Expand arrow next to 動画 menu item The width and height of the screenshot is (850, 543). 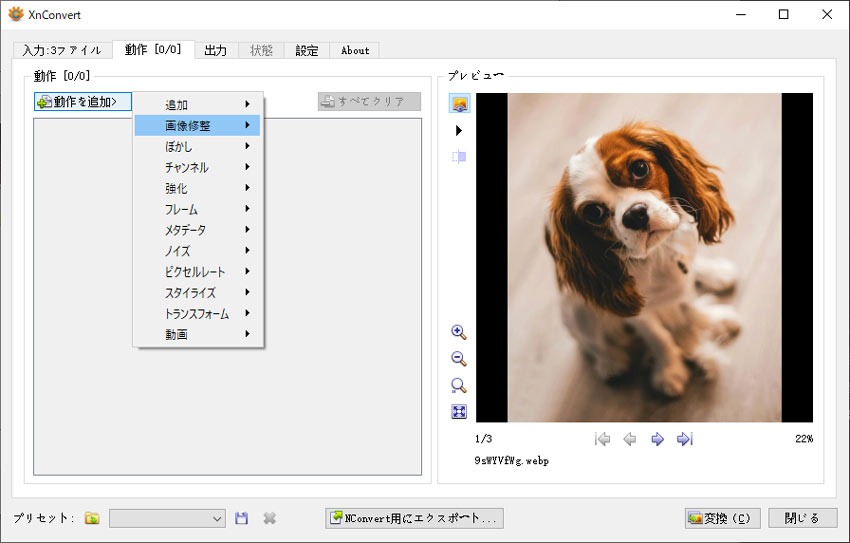tap(247, 334)
